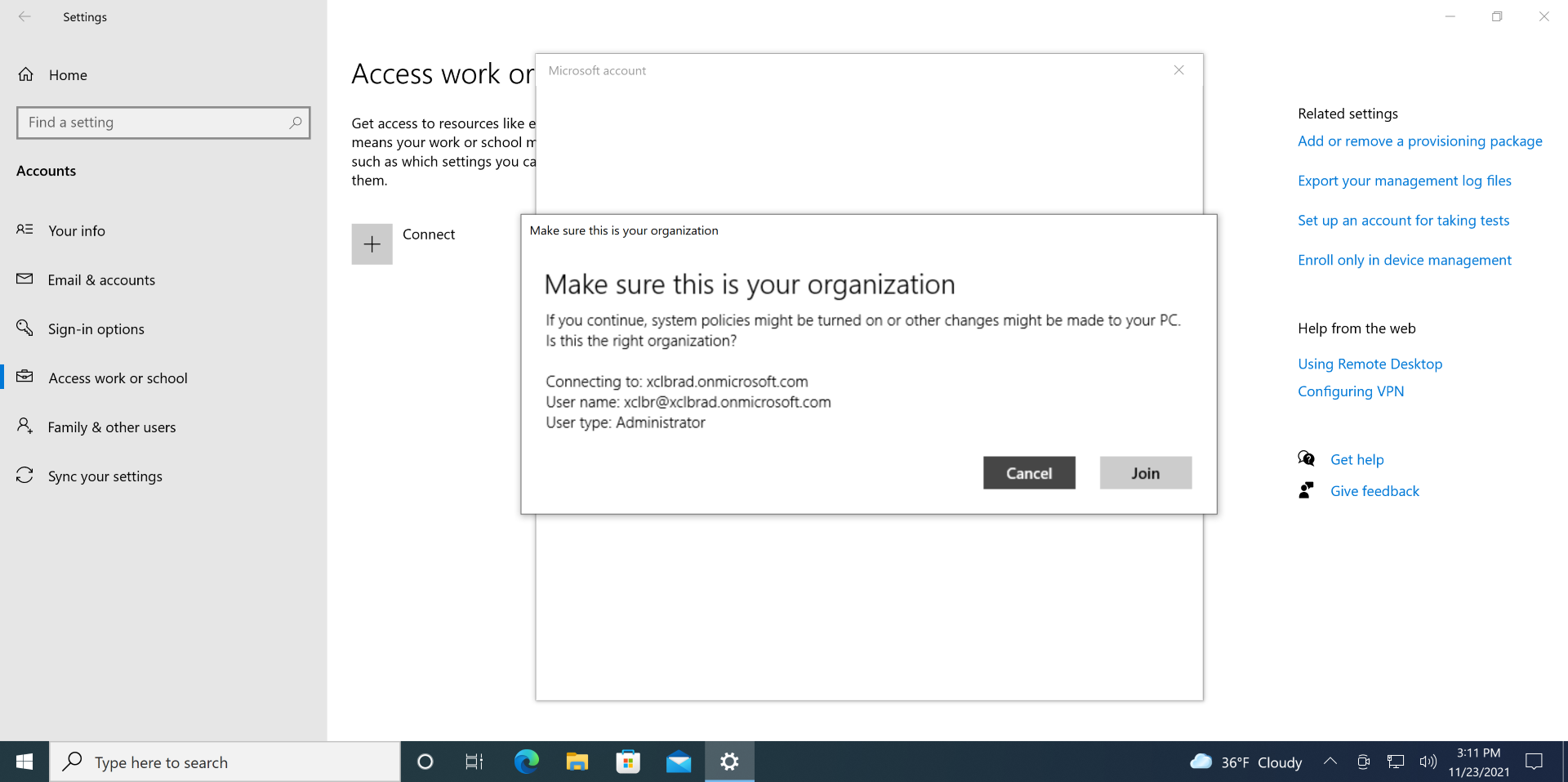1568x782 pixels.
Task: Open Microsoft Edge from the taskbar
Action: (526, 762)
